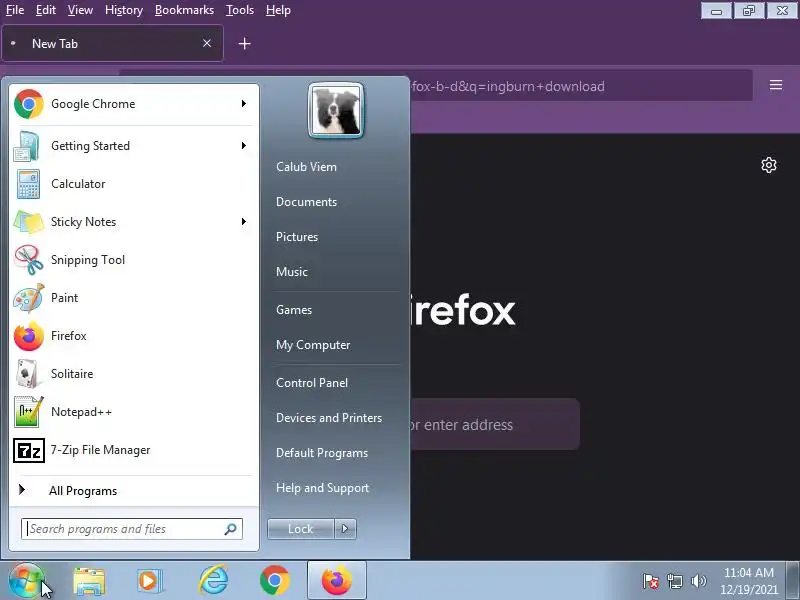This screenshot has height=600, width=800.
Task: Open Documents from the Start menu
Action: [306, 202]
